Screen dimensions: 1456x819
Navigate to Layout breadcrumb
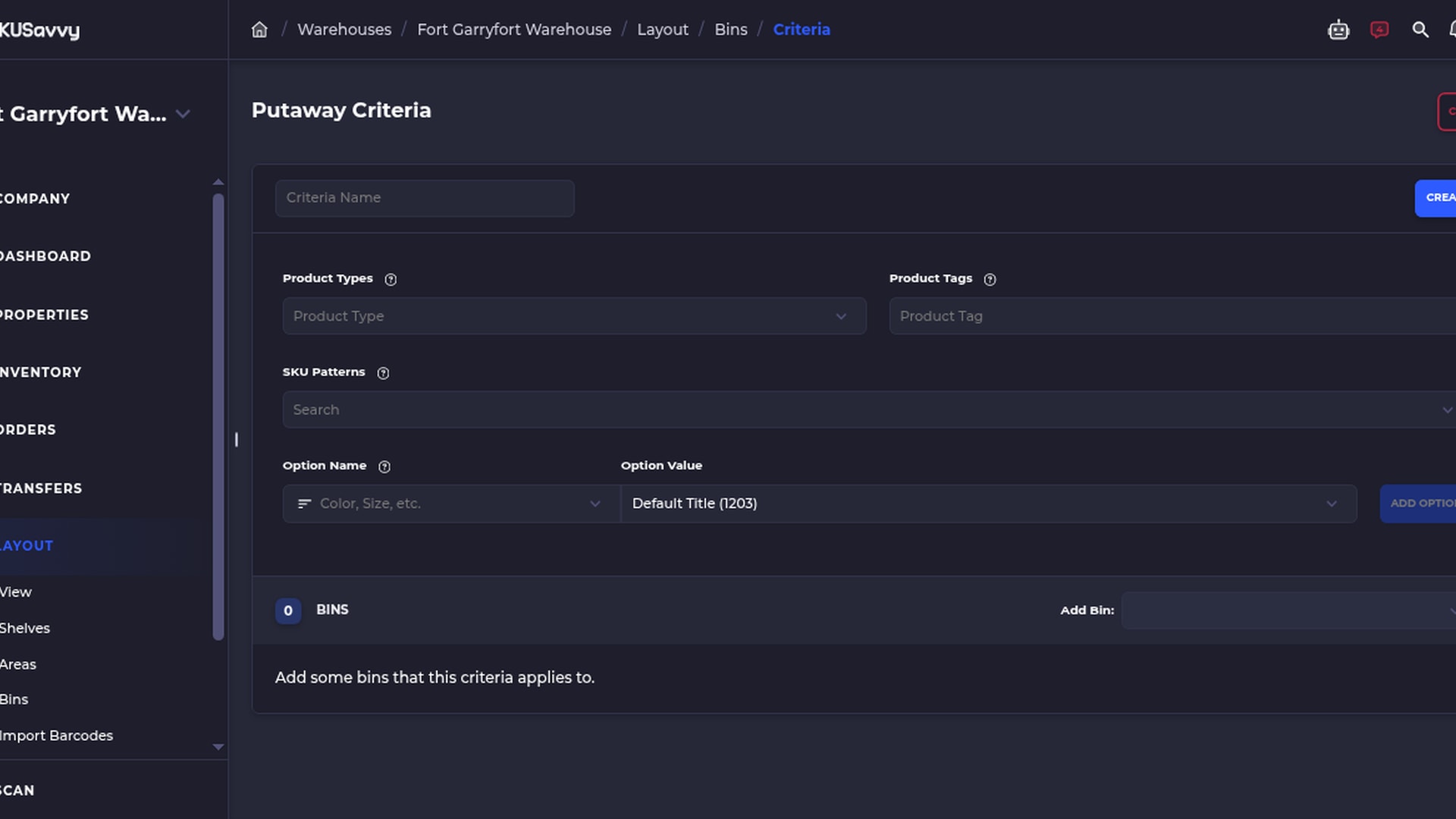(663, 30)
